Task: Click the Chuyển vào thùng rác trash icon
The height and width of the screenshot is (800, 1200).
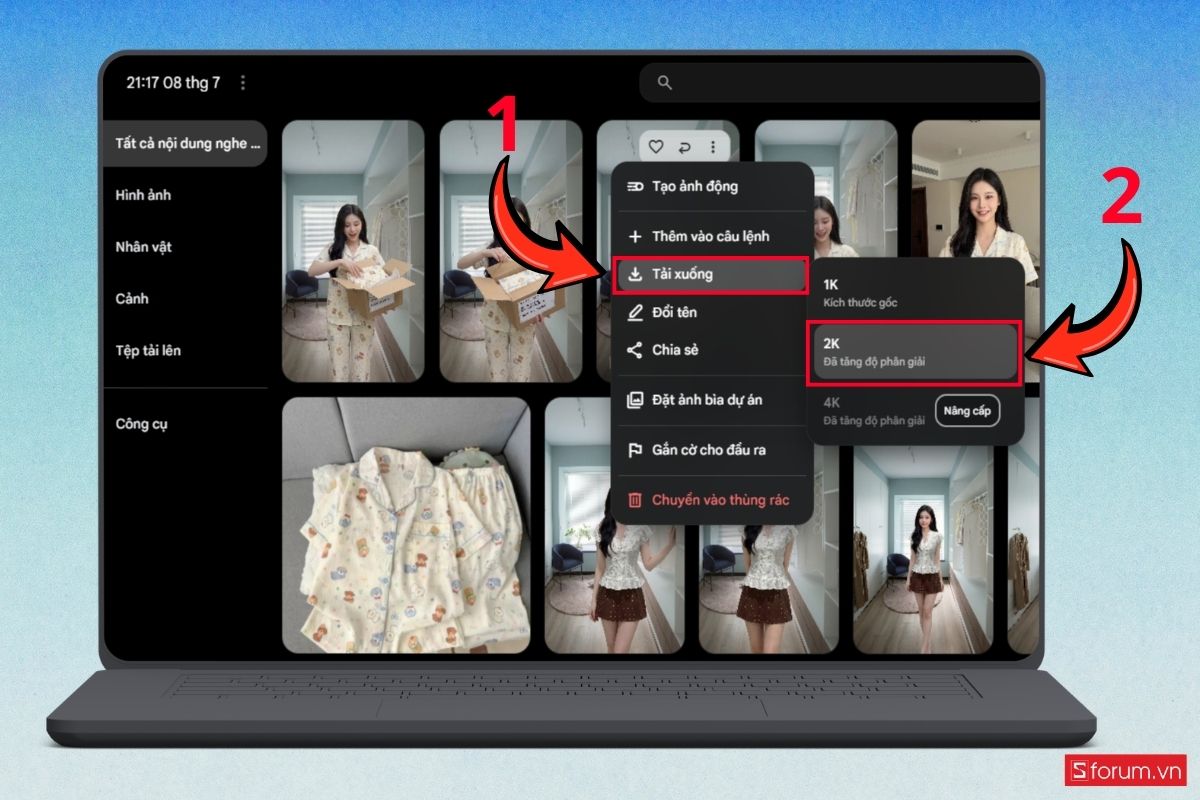Action: [x=634, y=500]
